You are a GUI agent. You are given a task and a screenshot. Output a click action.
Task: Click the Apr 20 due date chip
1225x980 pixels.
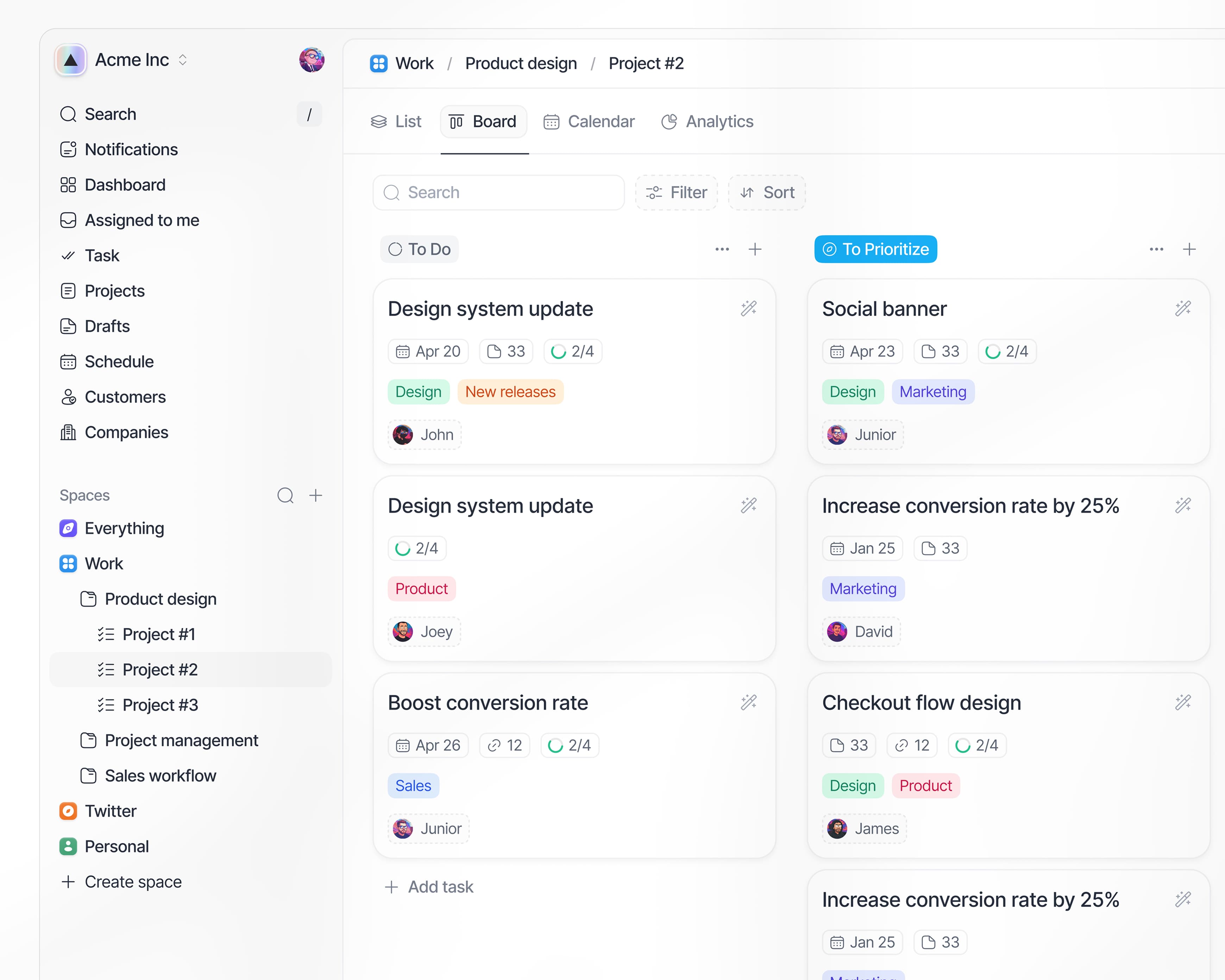coord(428,351)
